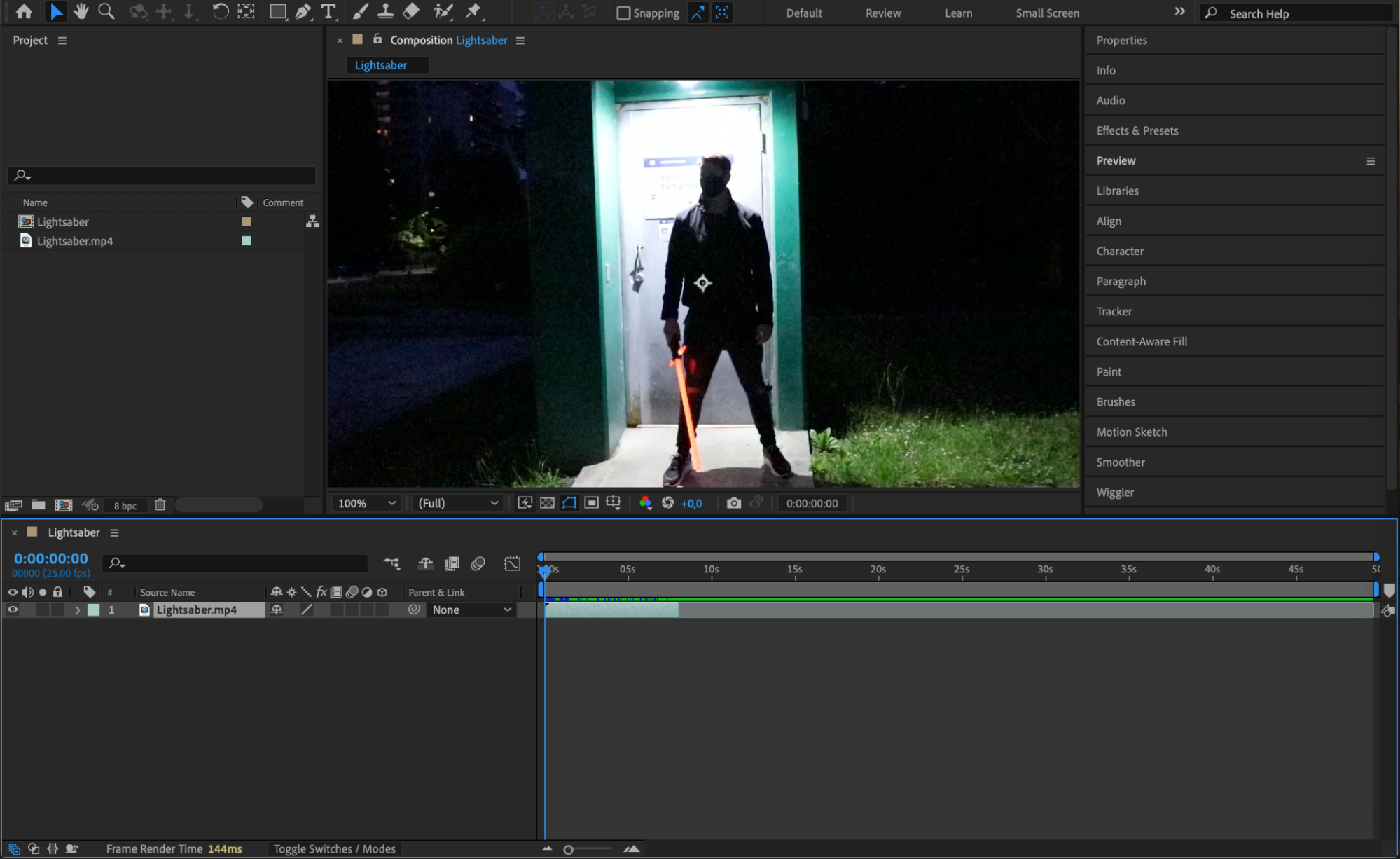Open the Content-Aware Fill panel
Viewport: 1400px width, 859px height.
point(1141,341)
